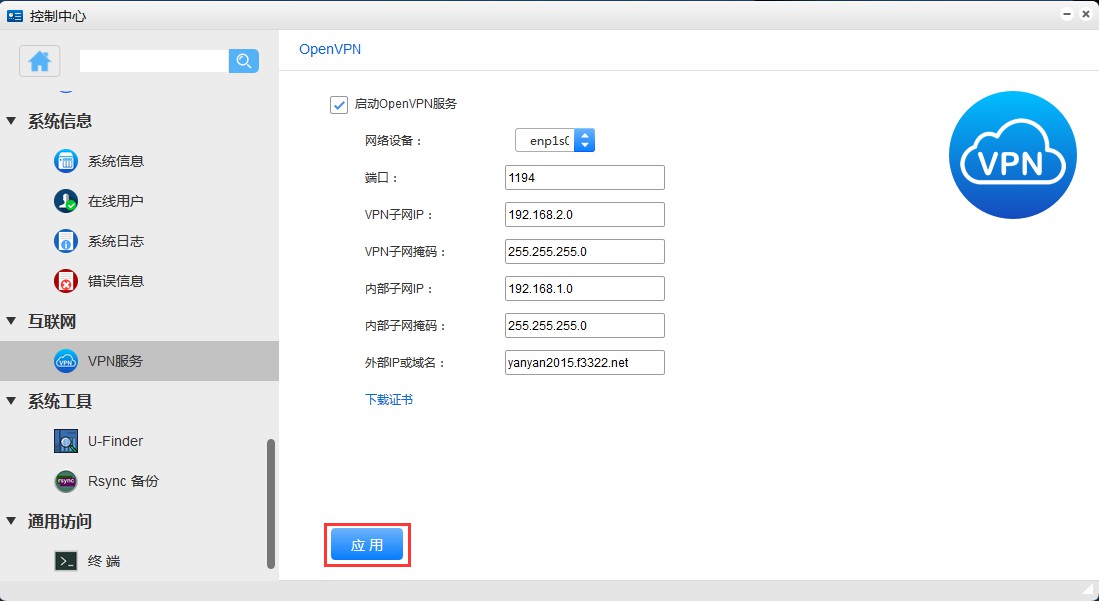Screen dimensions: 1099x601
Task: Click the Home icon button
Action: point(40,61)
